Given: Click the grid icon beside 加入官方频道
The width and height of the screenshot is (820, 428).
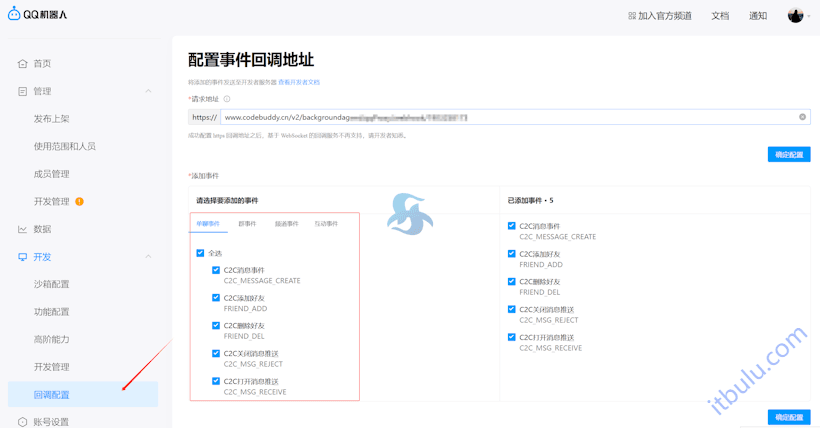Looking at the screenshot, I should (x=632, y=16).
